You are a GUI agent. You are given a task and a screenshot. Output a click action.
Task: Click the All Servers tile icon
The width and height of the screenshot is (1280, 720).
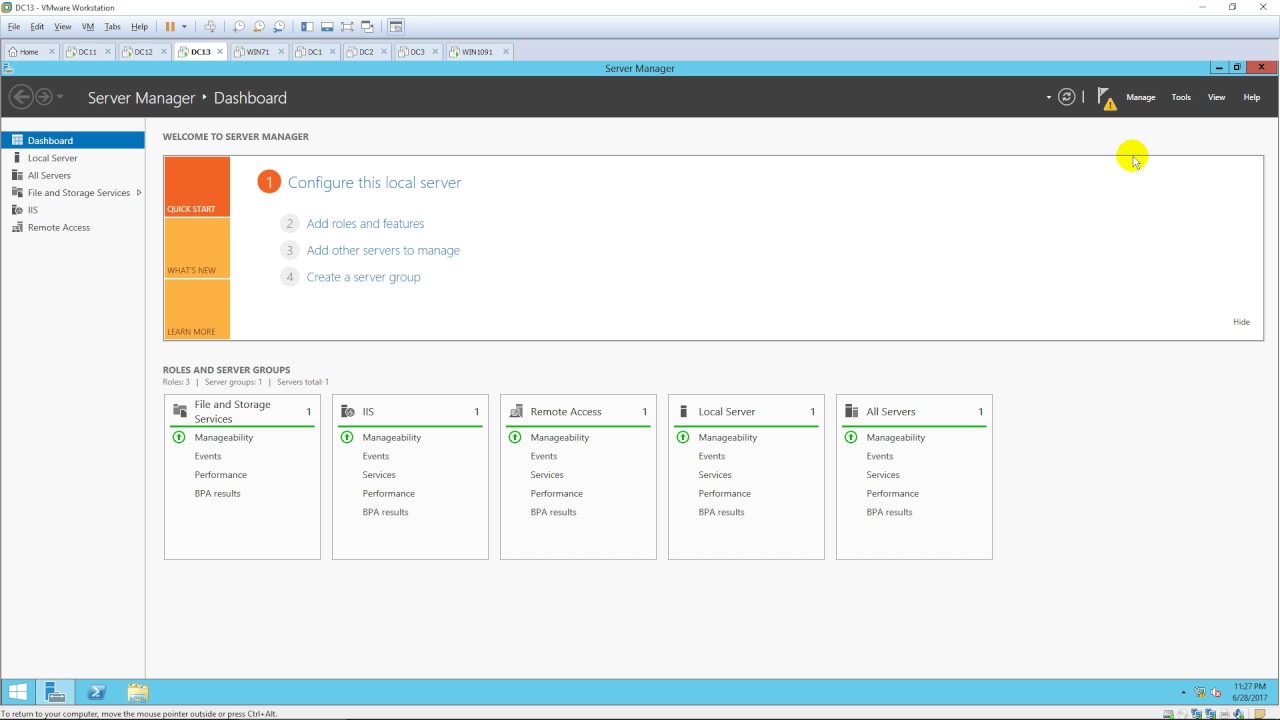point(852,411)
